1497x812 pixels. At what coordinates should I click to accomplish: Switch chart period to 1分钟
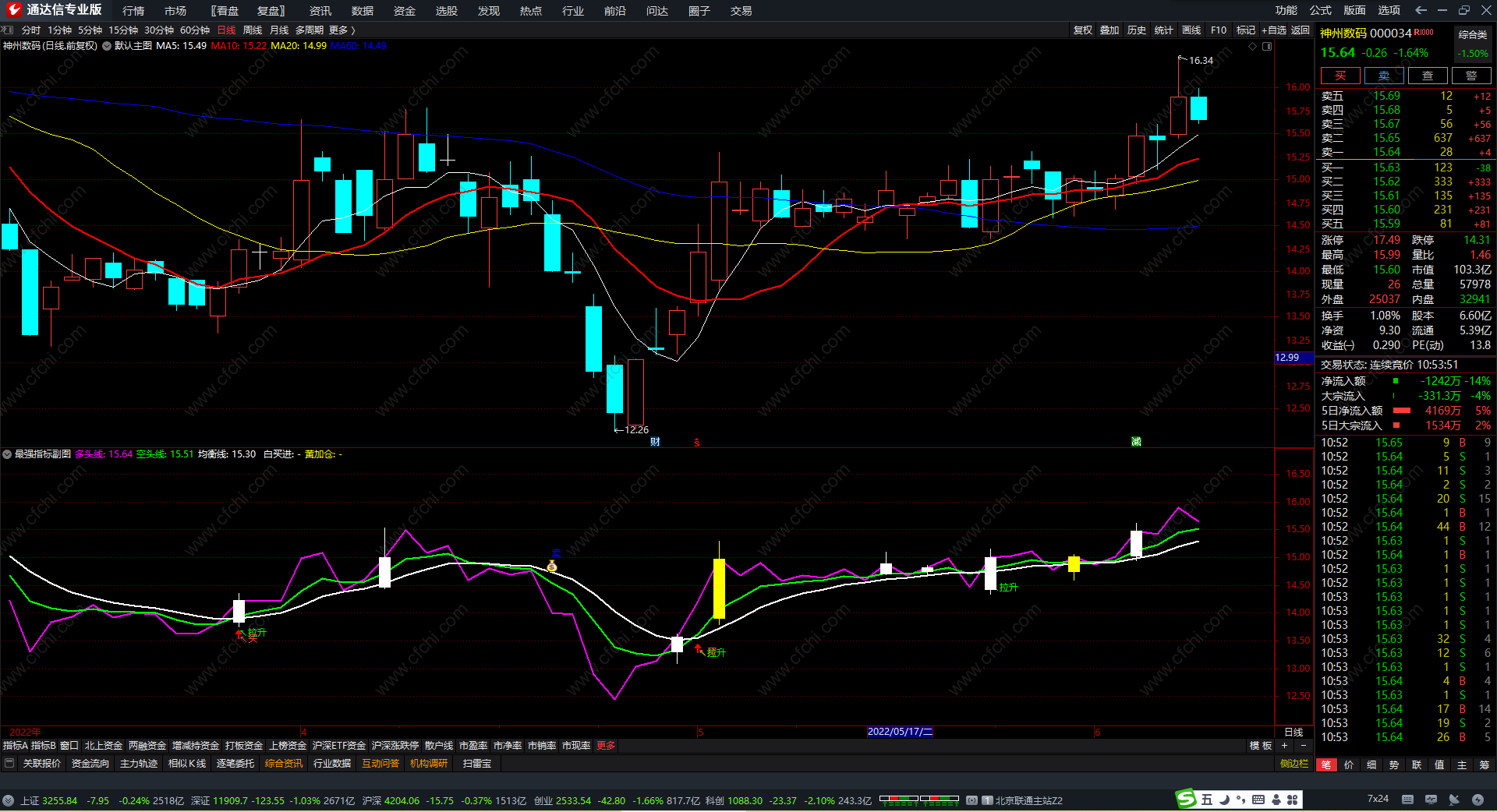[x=59, y=30]
